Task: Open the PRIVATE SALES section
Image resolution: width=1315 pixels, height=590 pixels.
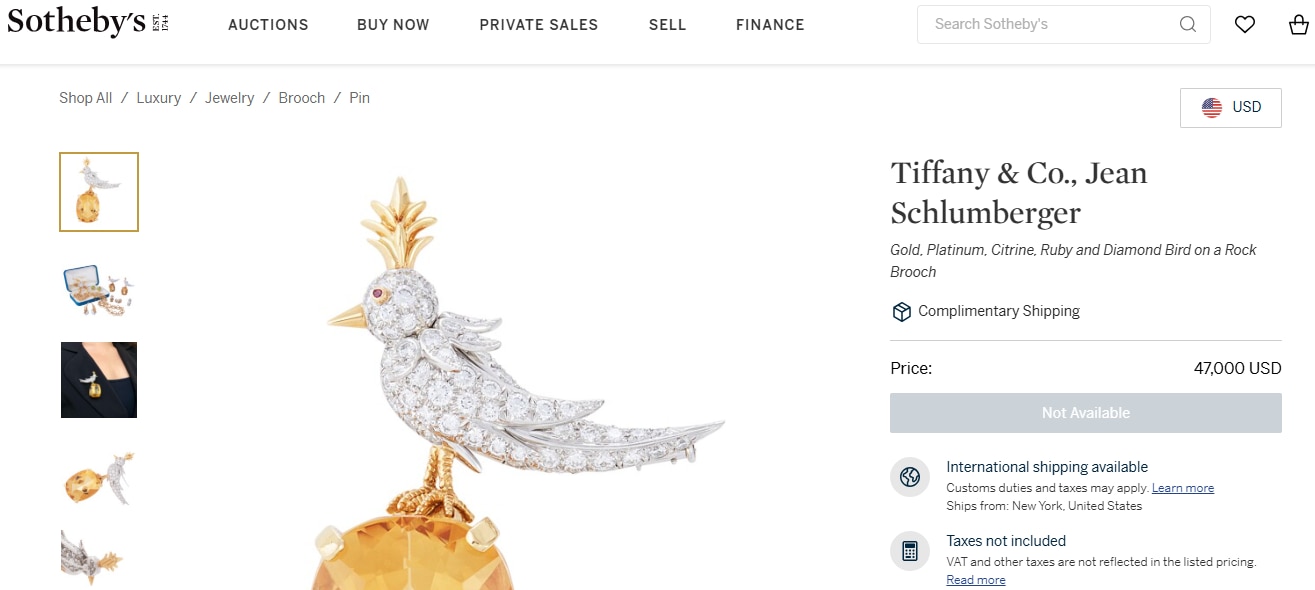Action: (539, 25)
